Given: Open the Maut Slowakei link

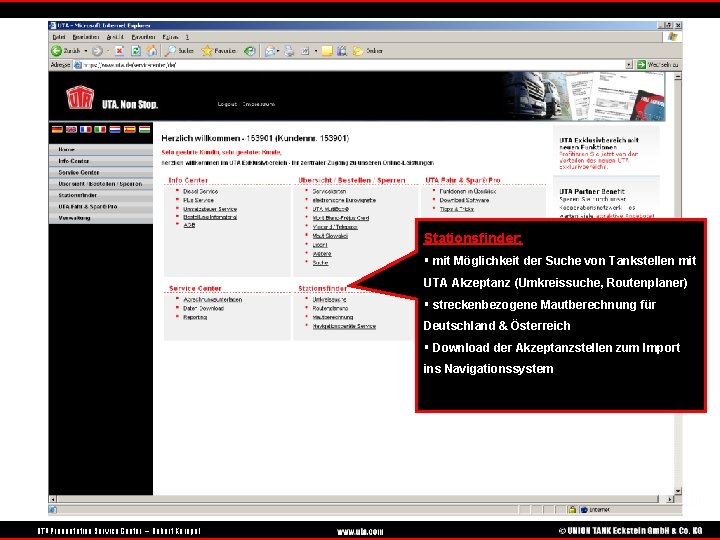Looking at the screenshot, I should (330, 236).
